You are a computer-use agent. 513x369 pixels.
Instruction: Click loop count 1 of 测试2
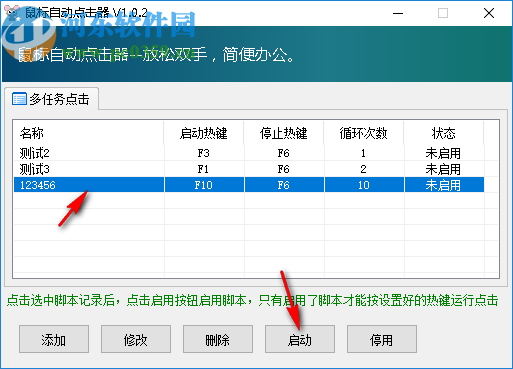[363, 153]
